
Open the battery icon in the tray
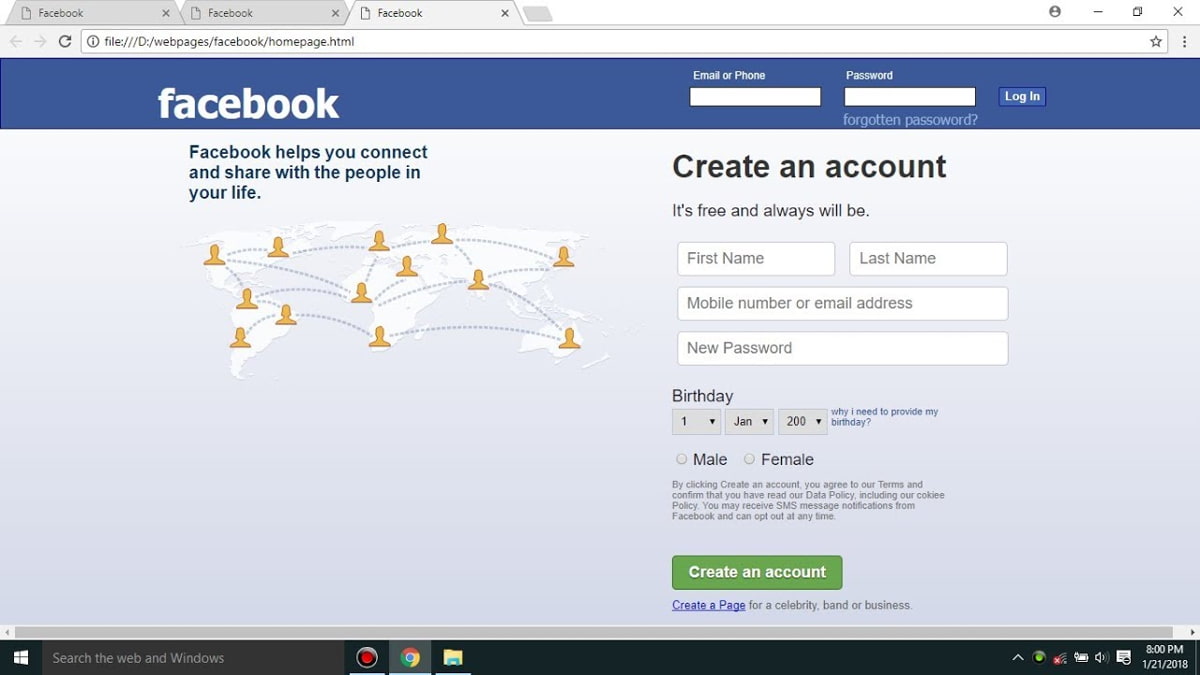1081,657
